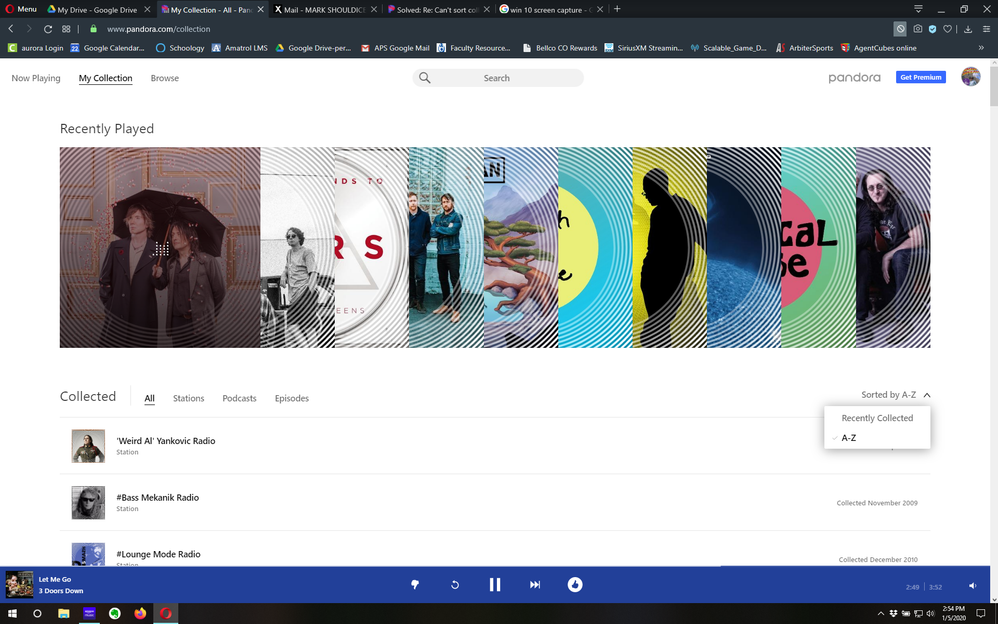Screen dimensions: 998x624
Task: Select the A-Z sort option
Action: tap(849, 437)
